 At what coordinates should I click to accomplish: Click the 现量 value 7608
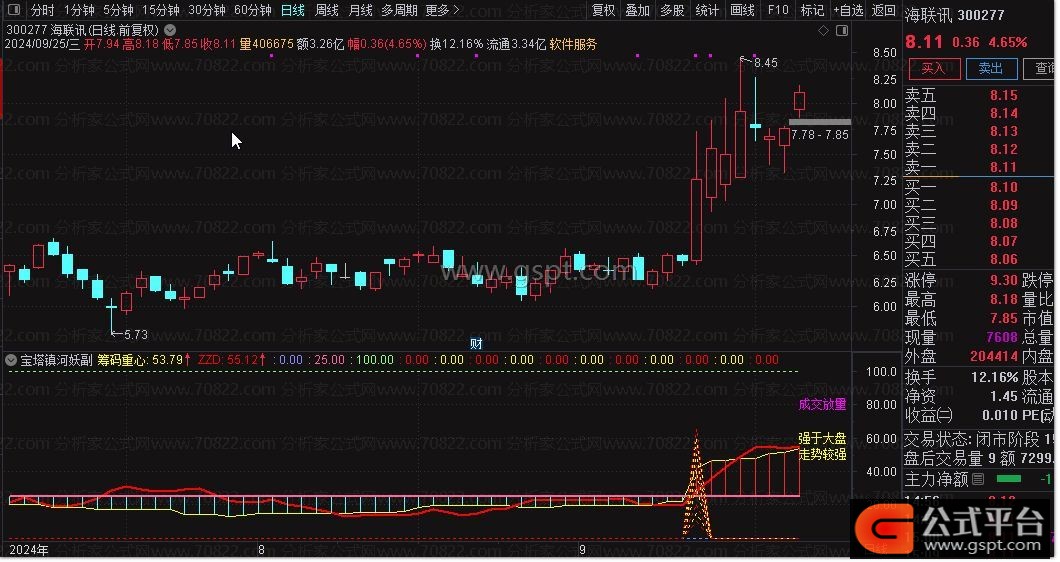1001,337
